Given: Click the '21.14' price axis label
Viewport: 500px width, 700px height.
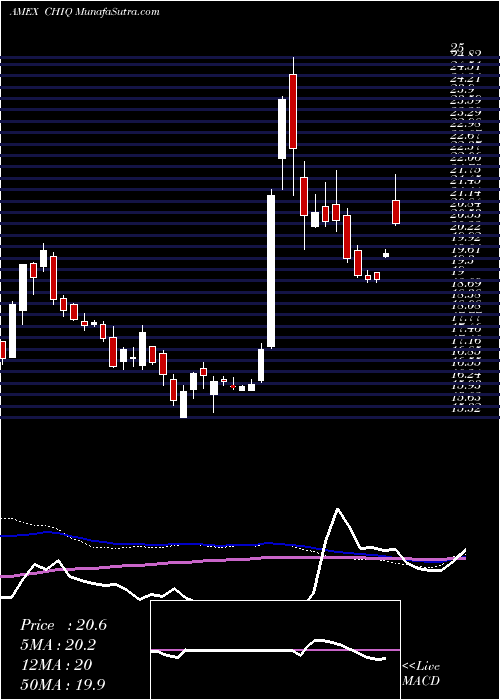Looking at the screenshot, I should [x=465, y=193].
